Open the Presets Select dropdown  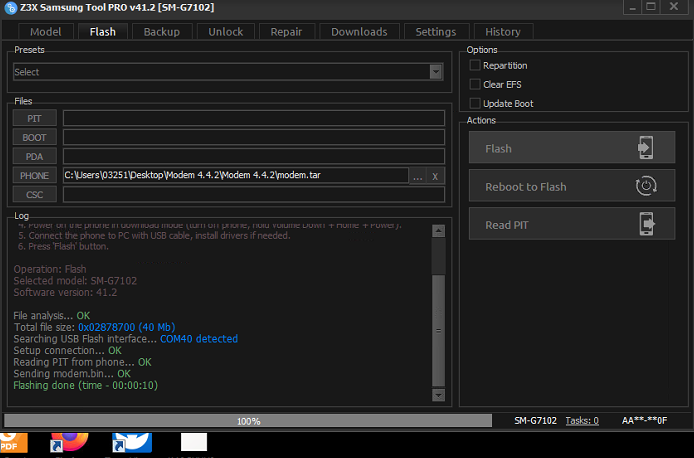[228, 72]
